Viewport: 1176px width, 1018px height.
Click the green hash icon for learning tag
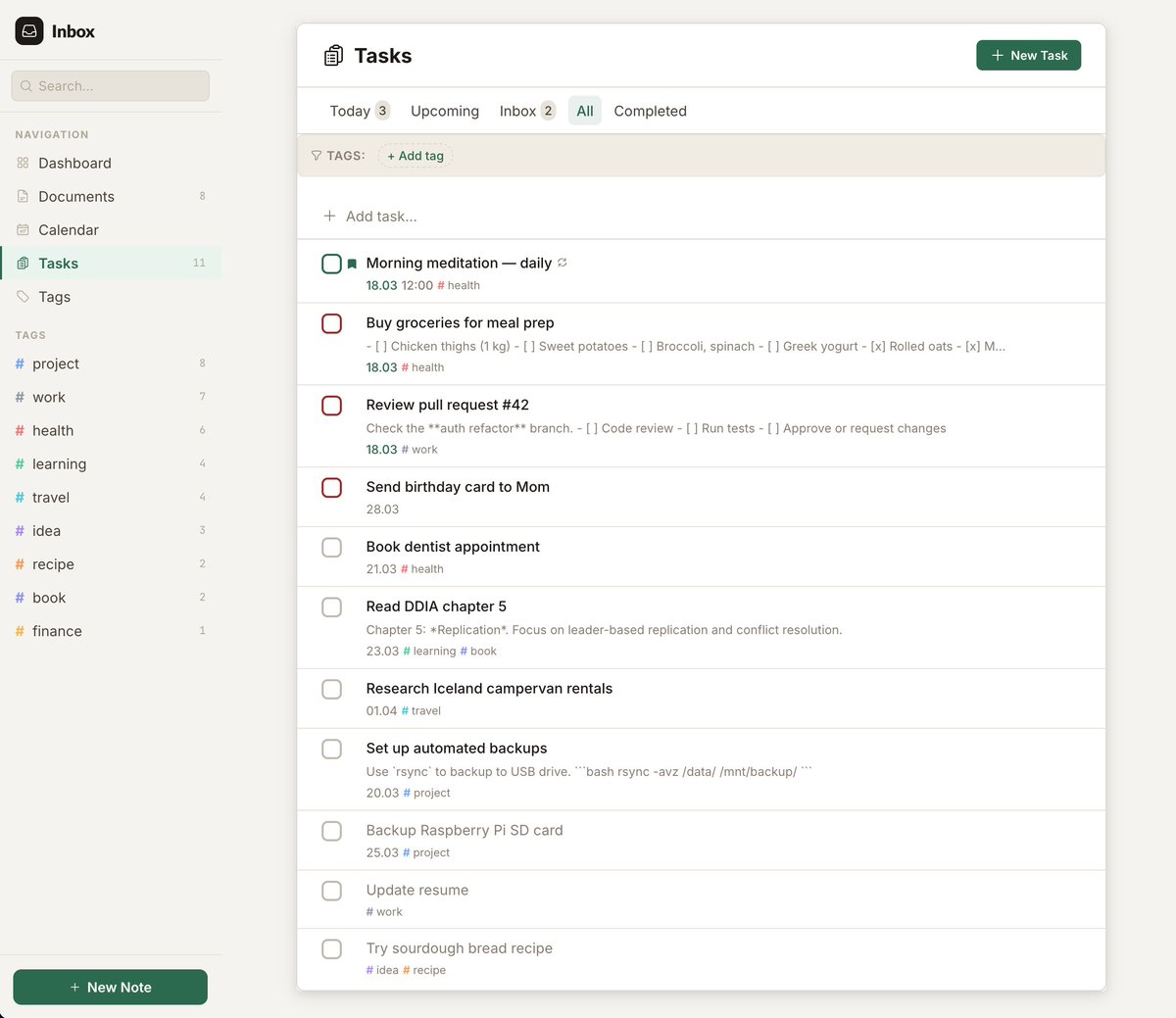pos(20,463)
